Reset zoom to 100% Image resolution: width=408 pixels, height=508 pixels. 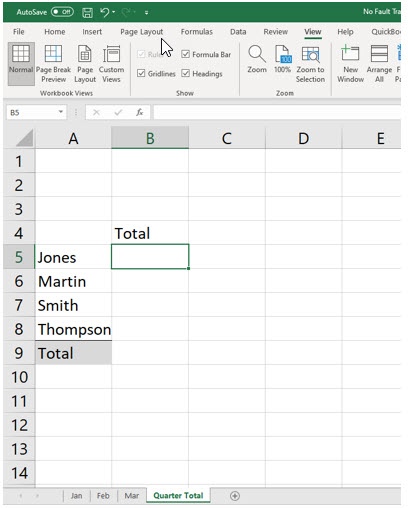tap(283, 59)
